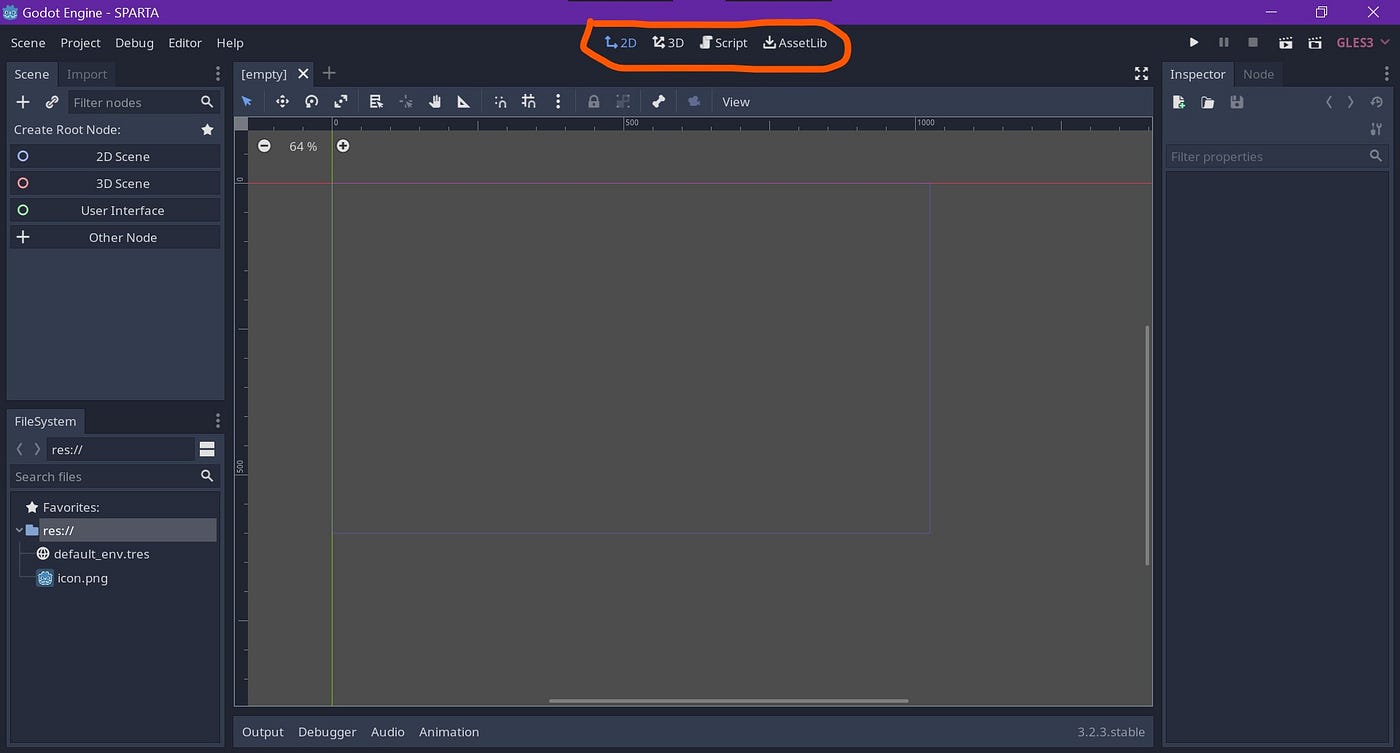Add a new node with plus icon
The width and height of the screenshot is (1400, 753).
(23, 102)
